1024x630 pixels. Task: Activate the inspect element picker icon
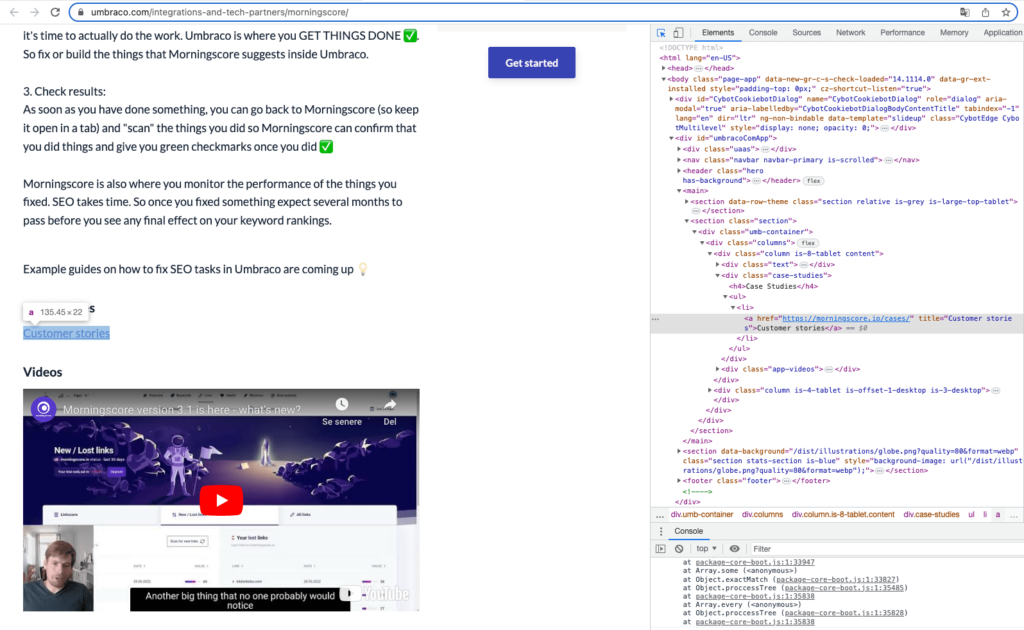coord(661,33)
